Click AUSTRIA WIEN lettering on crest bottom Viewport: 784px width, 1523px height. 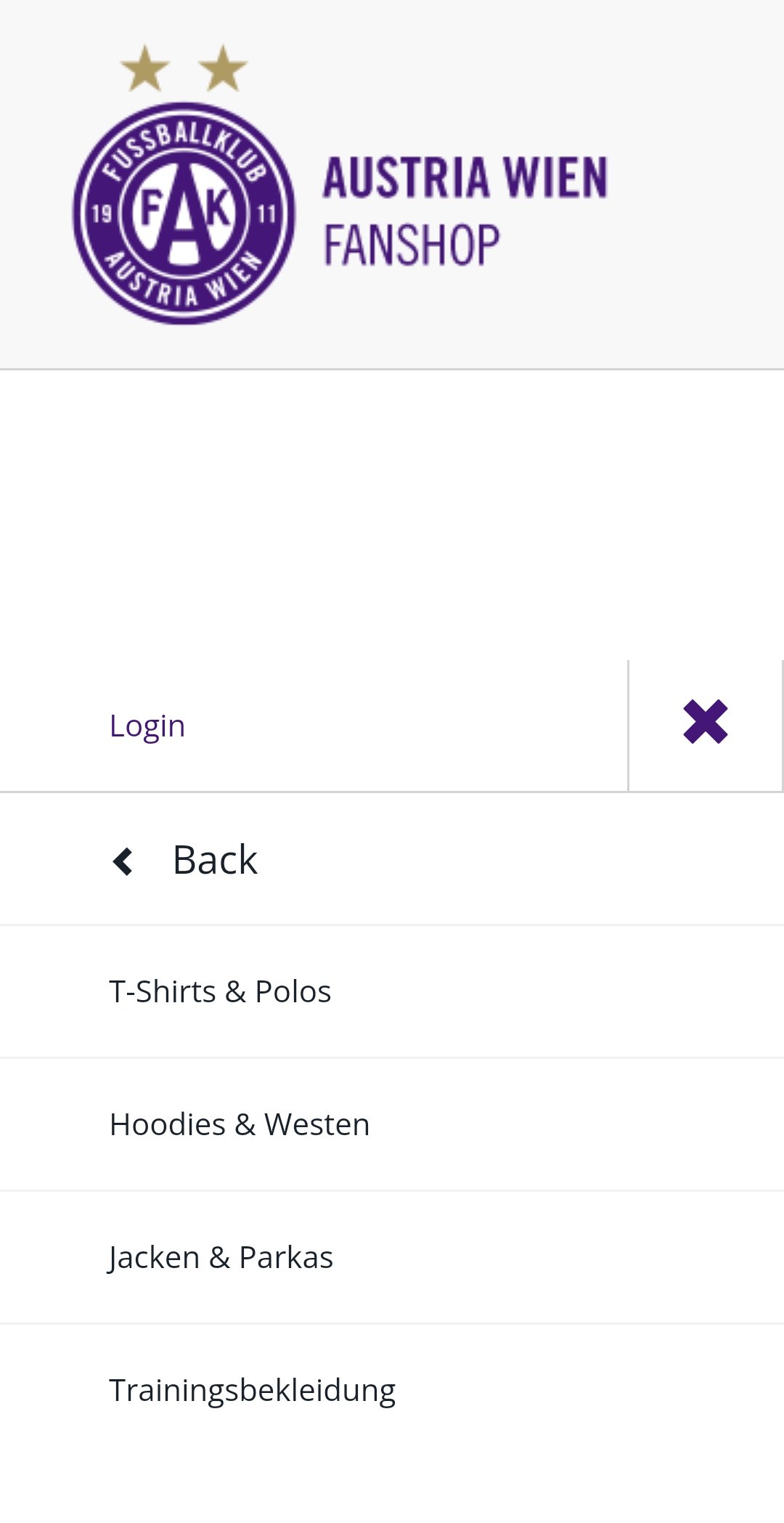pos(184,279)
